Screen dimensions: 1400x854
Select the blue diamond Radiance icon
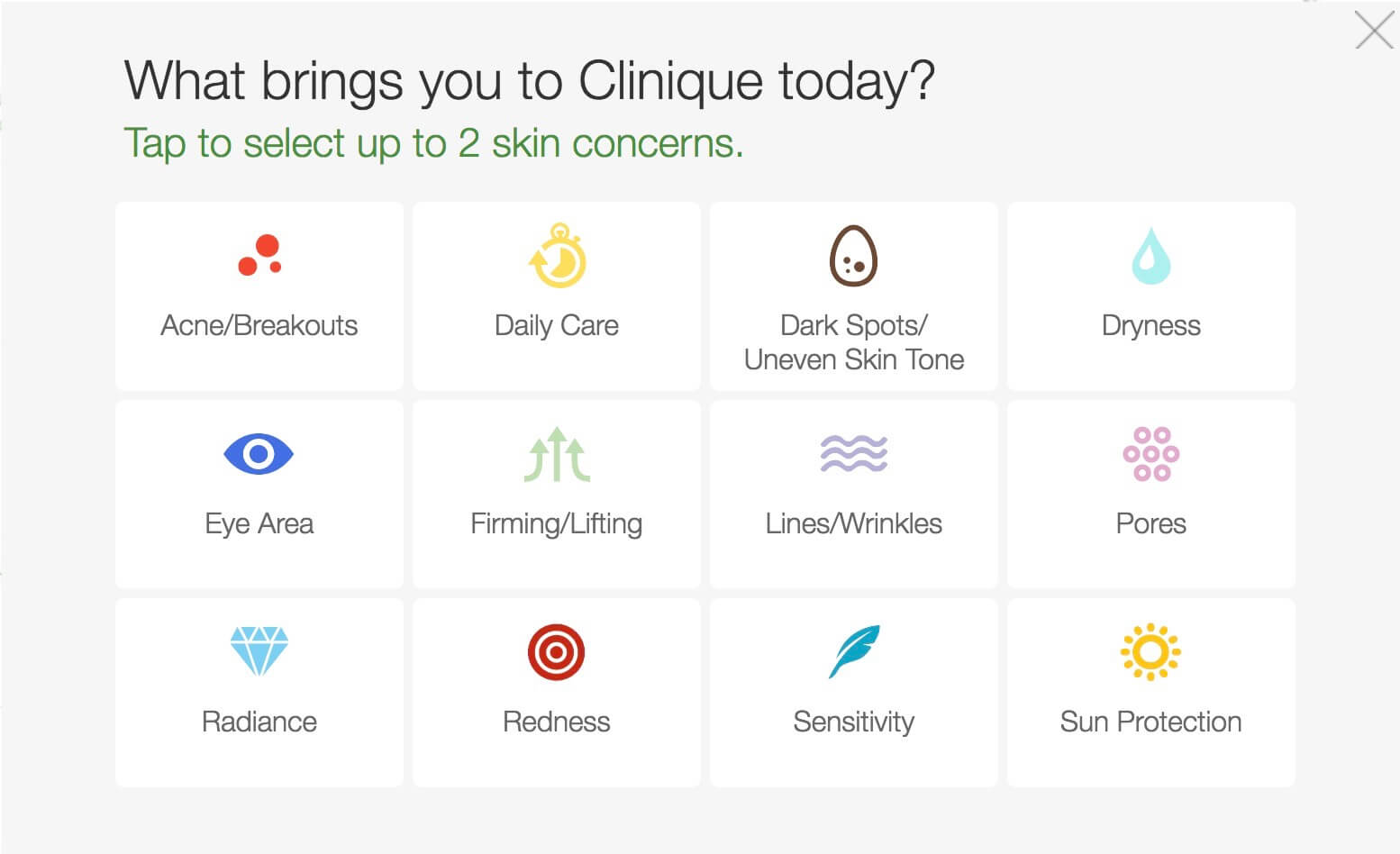point(259,651)
